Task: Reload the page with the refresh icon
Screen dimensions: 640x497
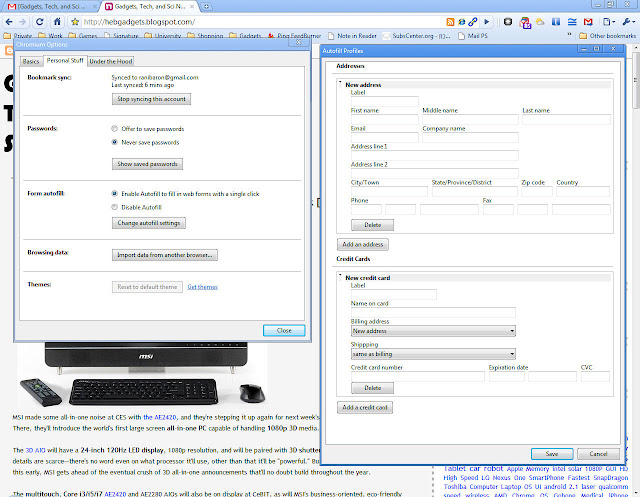Action: tap(40, 22)
